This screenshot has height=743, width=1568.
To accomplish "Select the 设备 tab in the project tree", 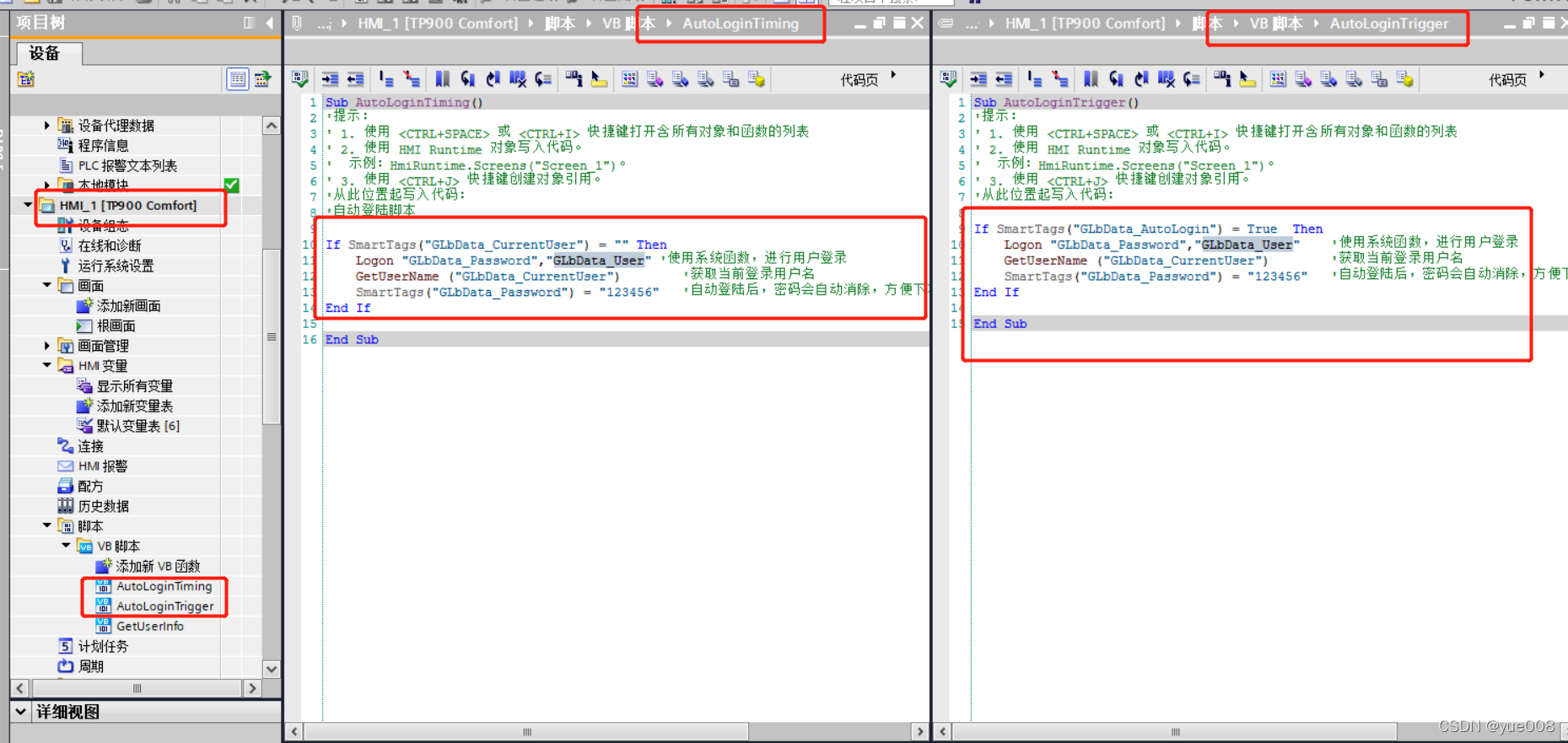I will (x=46, y=53).
